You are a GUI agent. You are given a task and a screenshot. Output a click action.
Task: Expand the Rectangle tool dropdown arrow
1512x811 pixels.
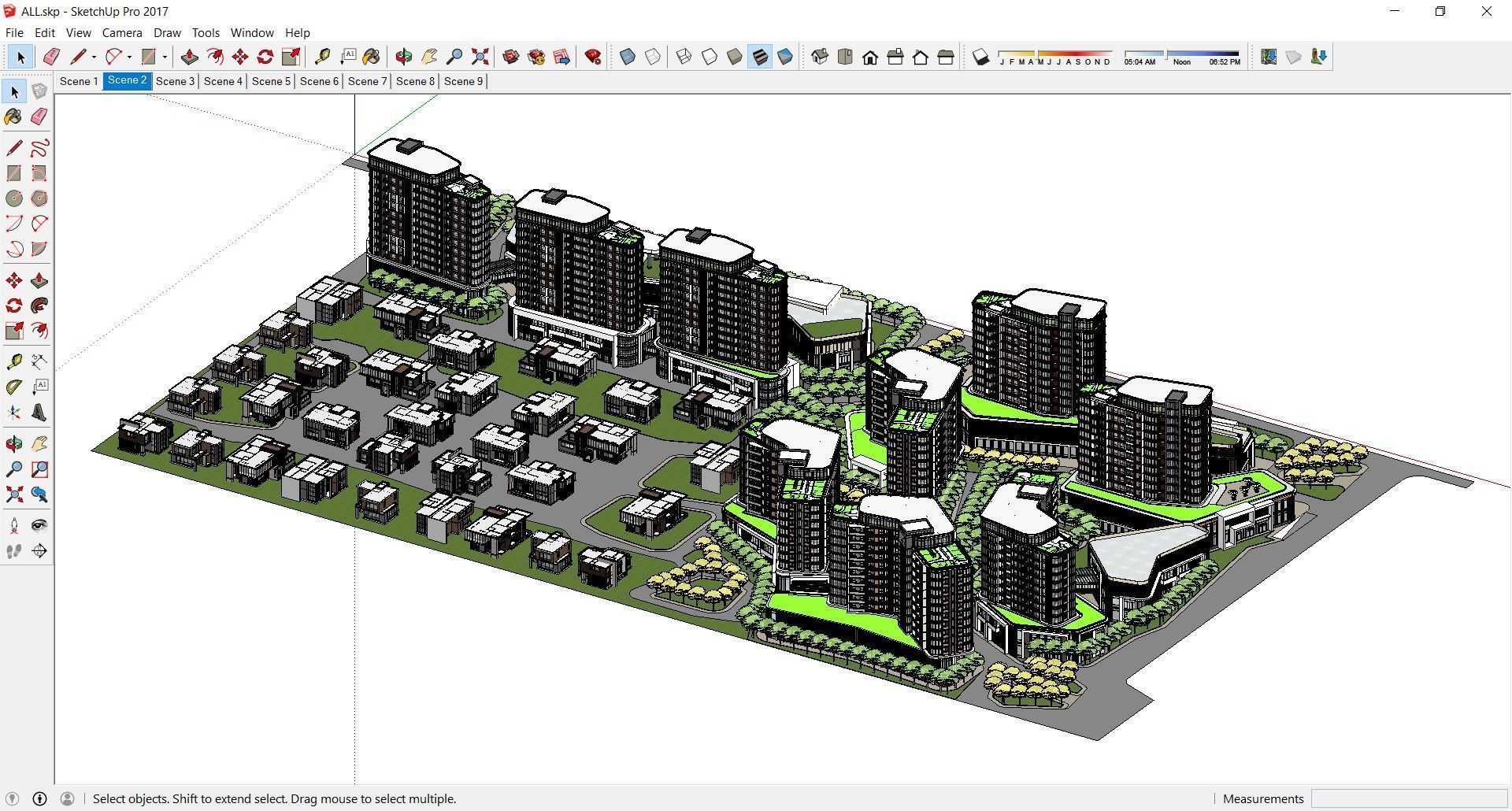[x=165, y=57]
